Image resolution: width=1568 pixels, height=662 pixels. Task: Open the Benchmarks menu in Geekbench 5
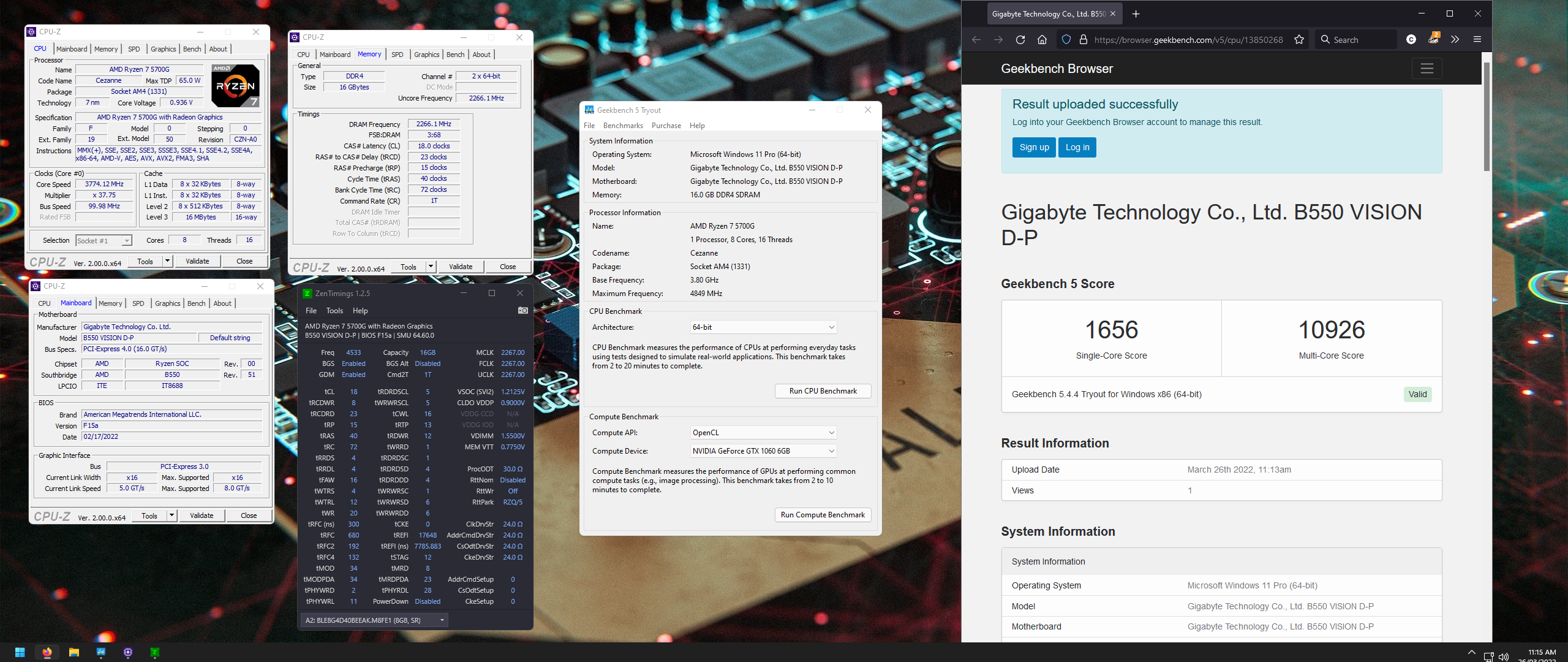623,126
